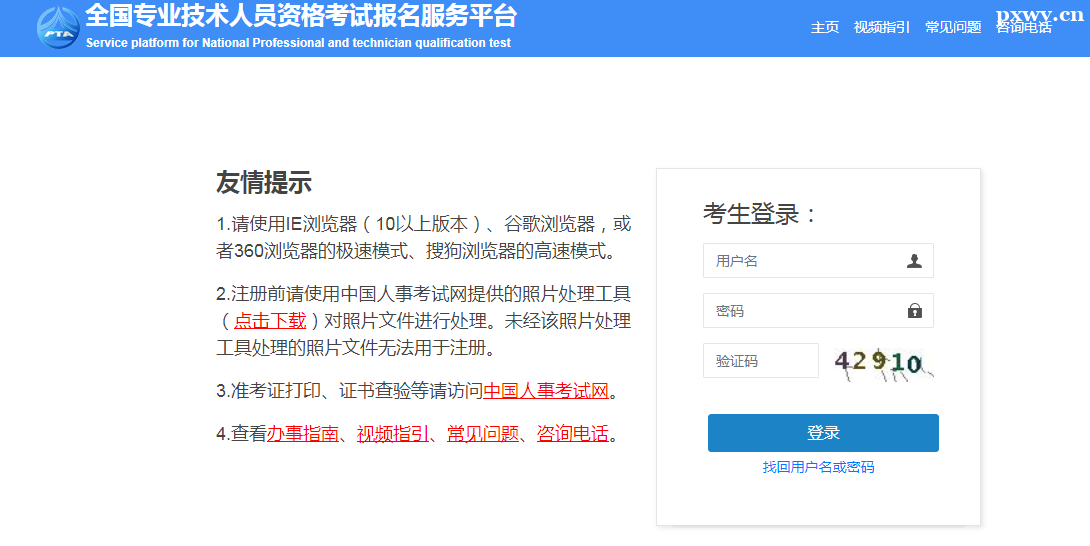The width and height of the screenshot is (1090, 546).
Task: Open 视频指引 in top navigation
Action: [x=881, y=27]
